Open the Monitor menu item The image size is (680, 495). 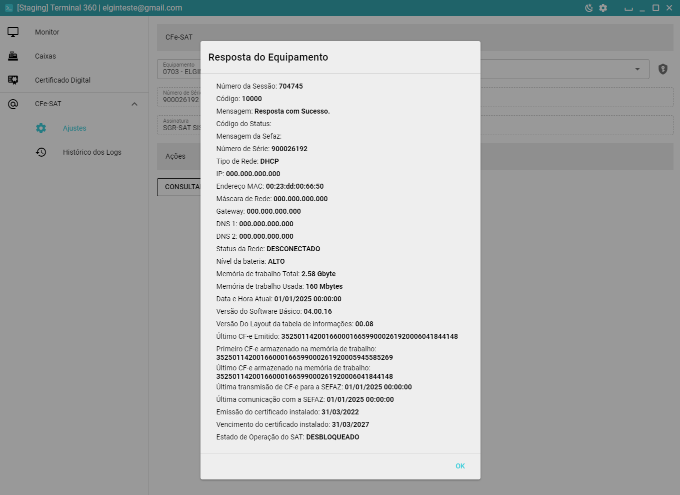click(x=47, y=32)
